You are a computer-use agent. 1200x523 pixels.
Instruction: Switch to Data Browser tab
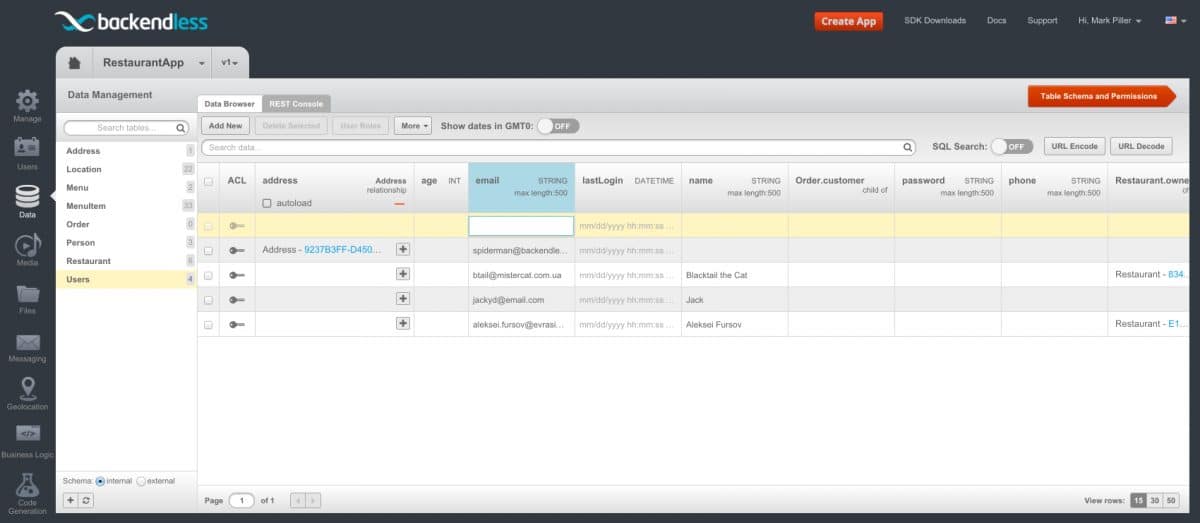[229, 104]
